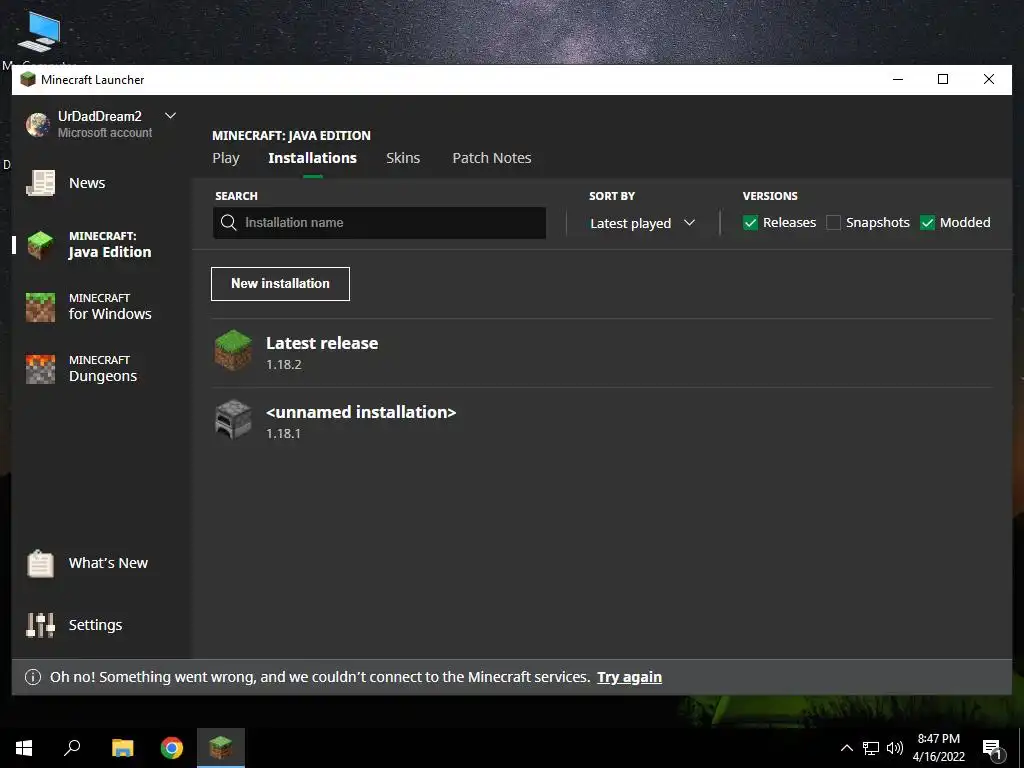Open Windows Start menu

(24, 748)
